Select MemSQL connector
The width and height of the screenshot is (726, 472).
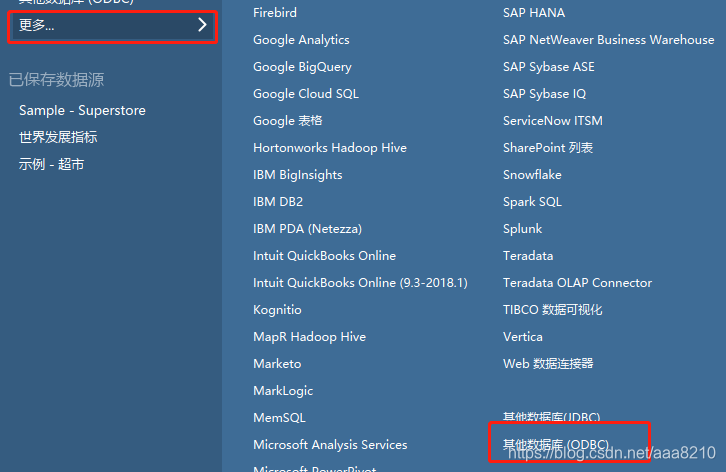click(280, 418)
